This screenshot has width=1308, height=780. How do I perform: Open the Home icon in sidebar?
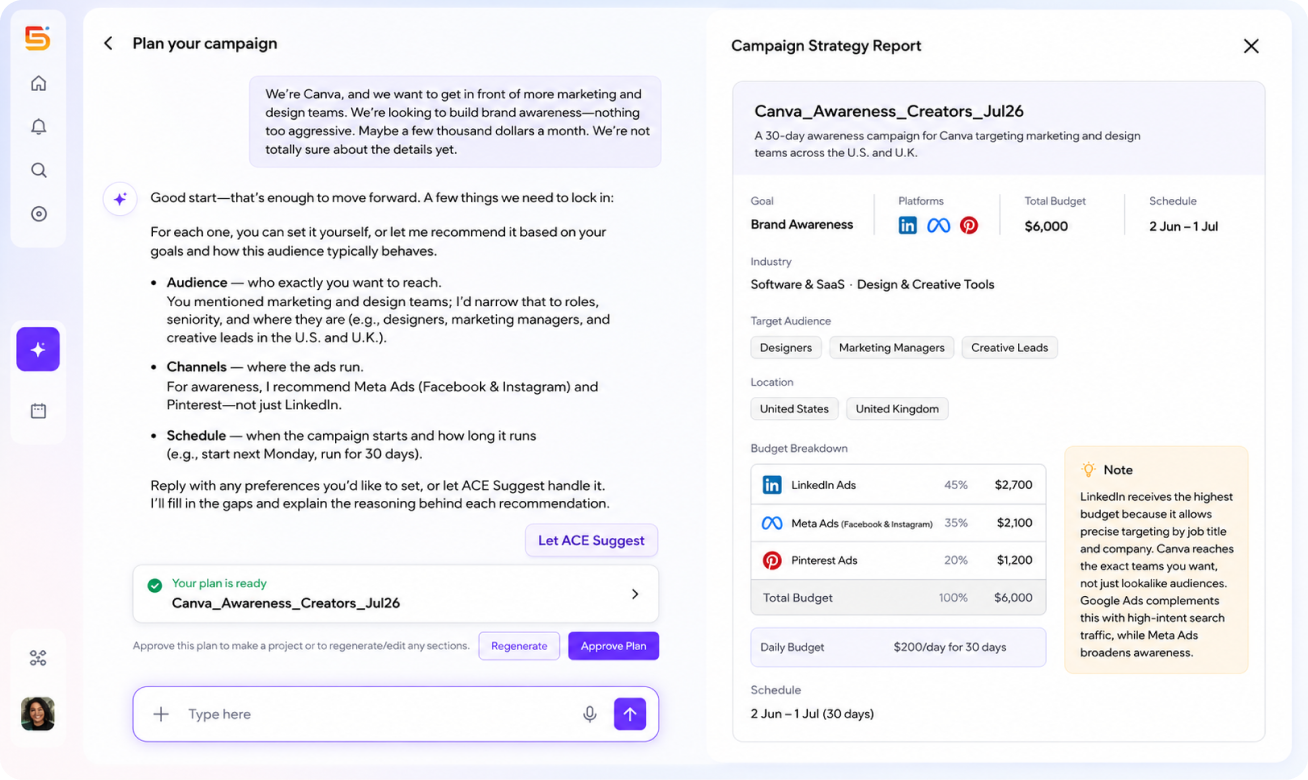point(38,83)
